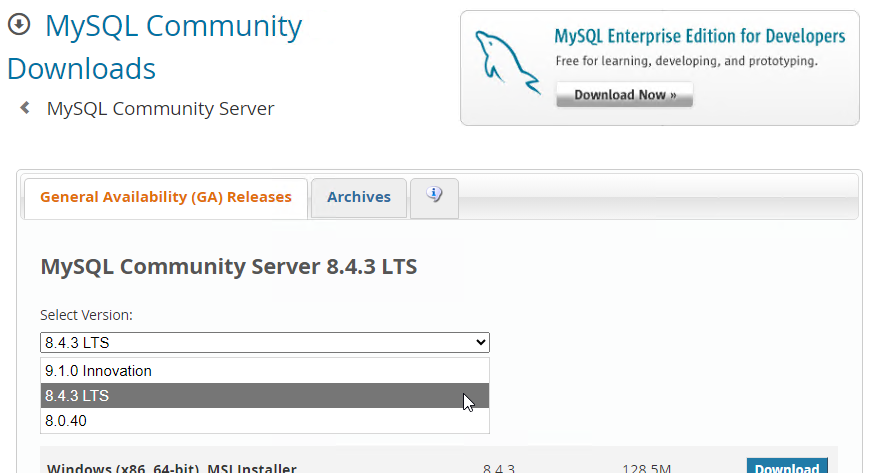
Task: Open the information tab icon
Action: click(x=434, y=195)
